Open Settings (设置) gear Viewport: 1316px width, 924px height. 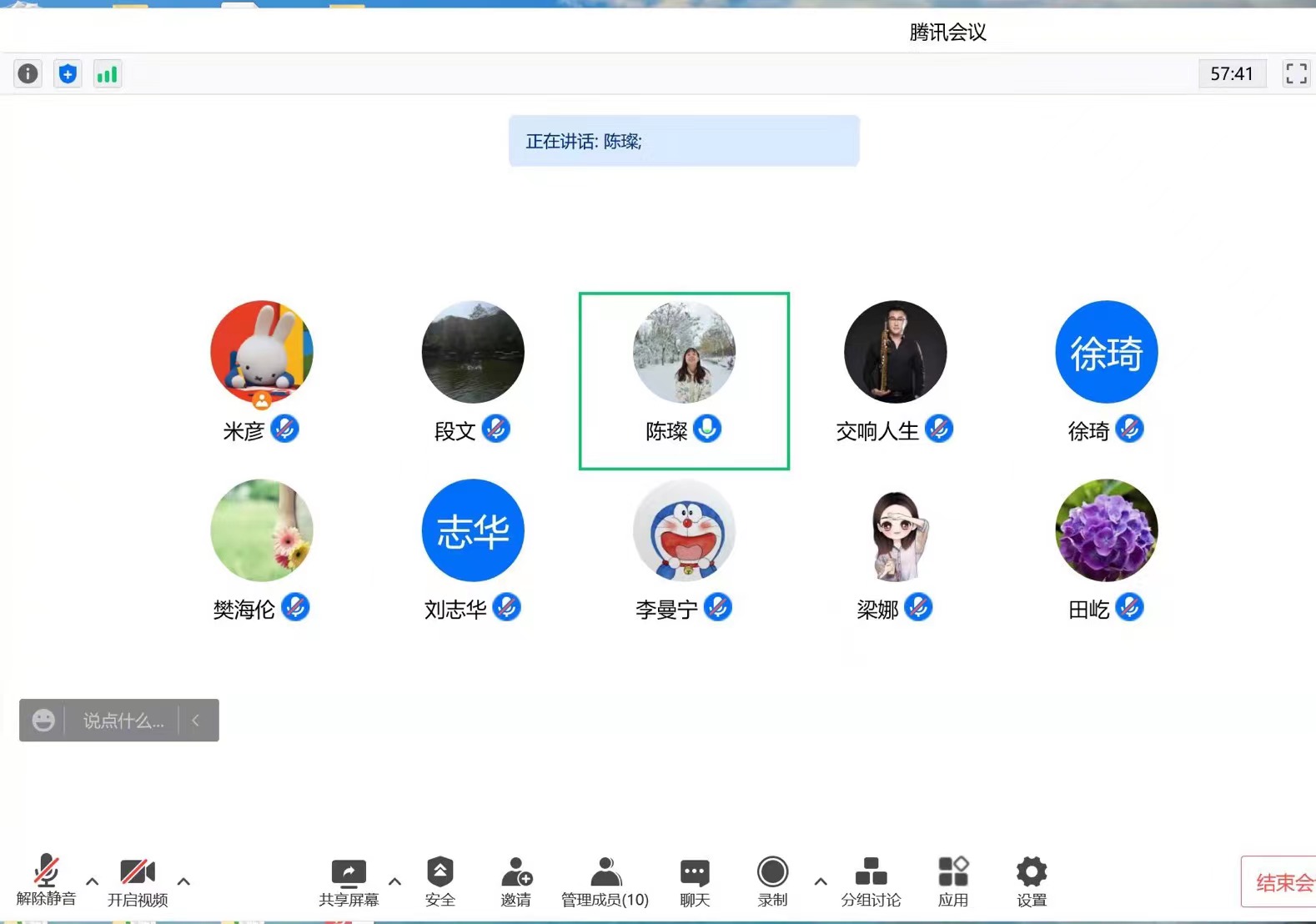coord(1032,881)
